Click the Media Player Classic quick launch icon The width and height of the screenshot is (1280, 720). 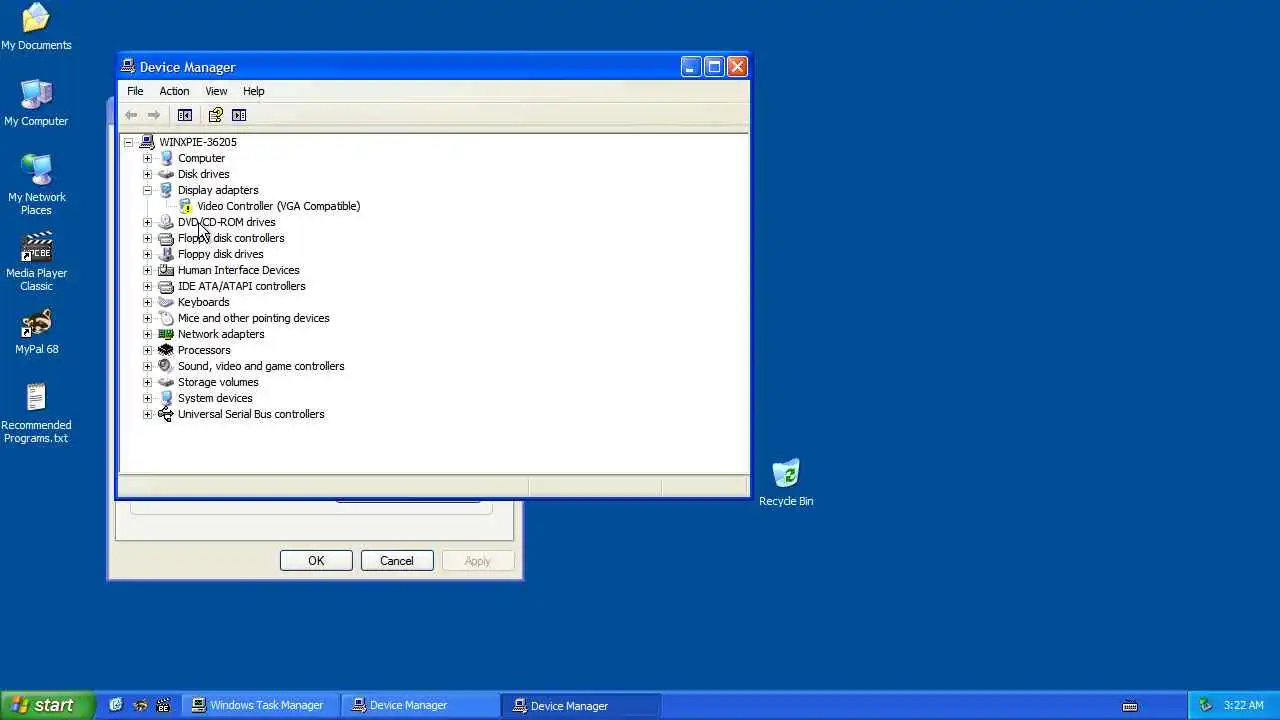[x=164, y=705]
